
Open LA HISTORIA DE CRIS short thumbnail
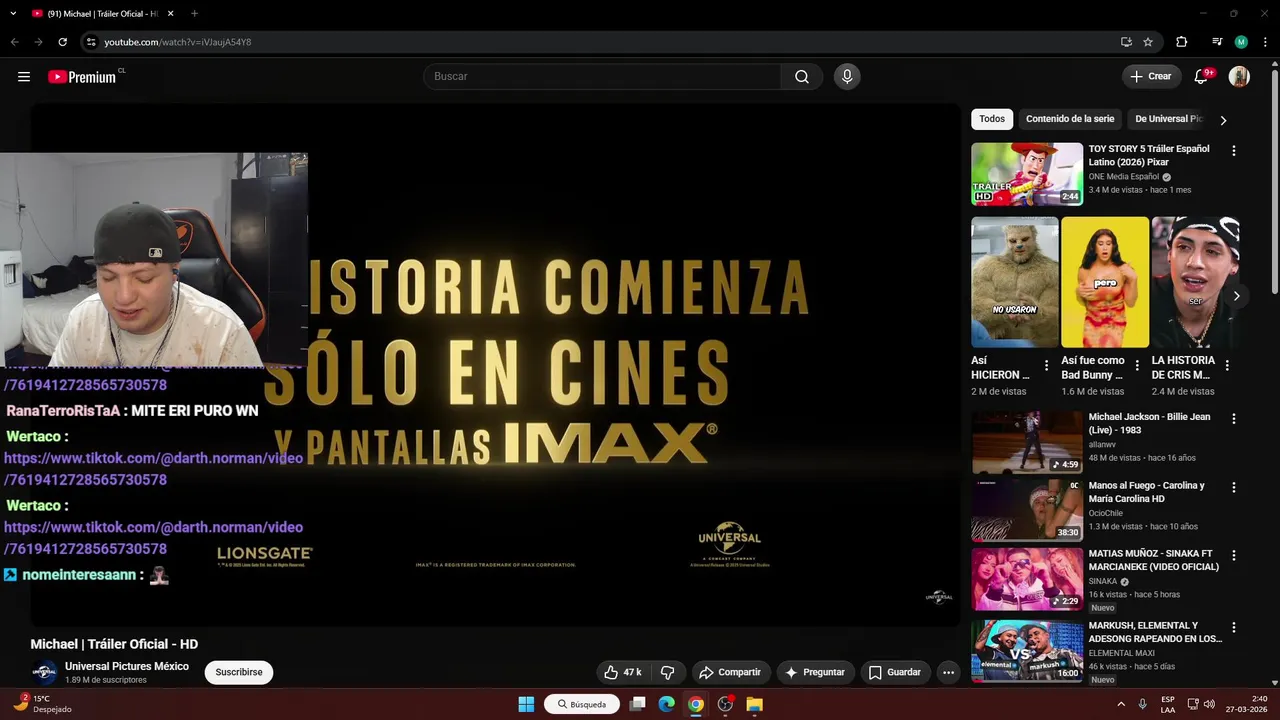click(1195, 282)
